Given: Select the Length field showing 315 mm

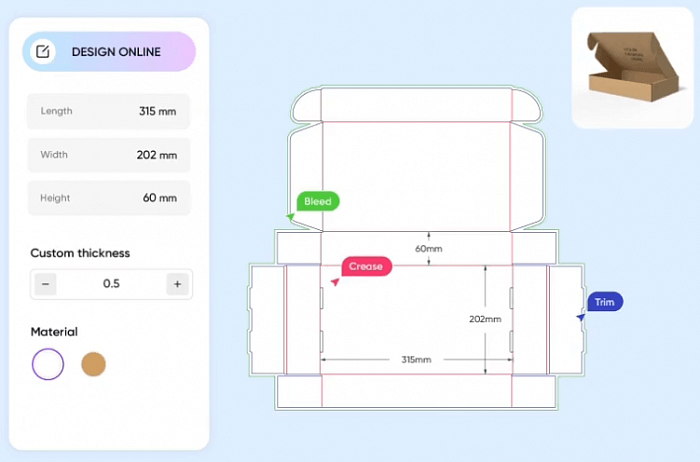Looking at the screenshot, I should [x=108, y=111].
